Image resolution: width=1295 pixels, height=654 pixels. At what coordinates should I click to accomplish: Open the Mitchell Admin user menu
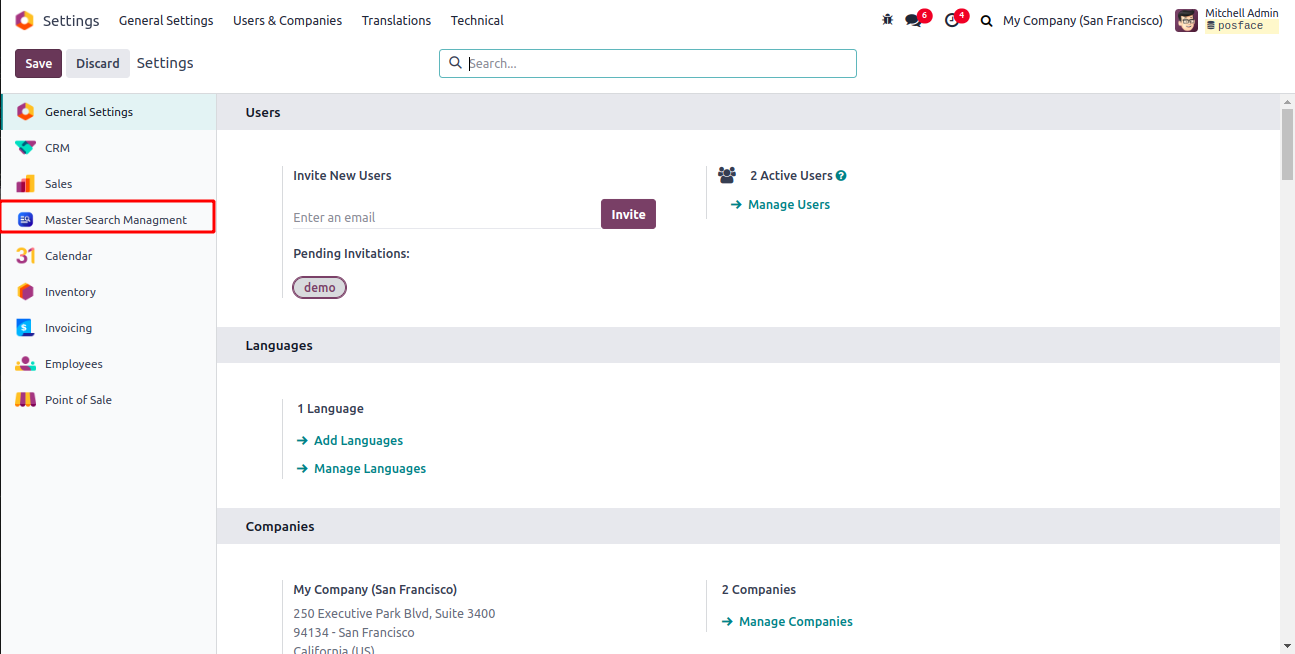(x=1227, y=20)
